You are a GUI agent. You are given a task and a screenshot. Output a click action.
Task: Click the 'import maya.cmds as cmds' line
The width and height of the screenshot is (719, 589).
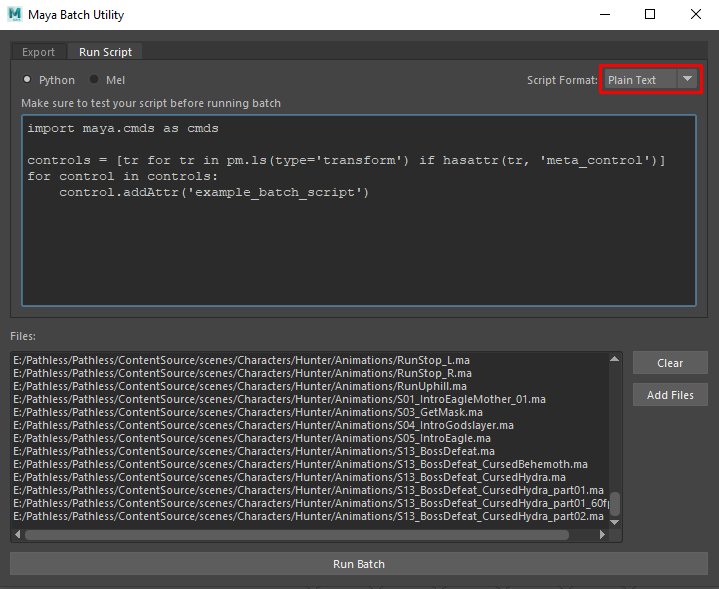[x=123, y=128]
